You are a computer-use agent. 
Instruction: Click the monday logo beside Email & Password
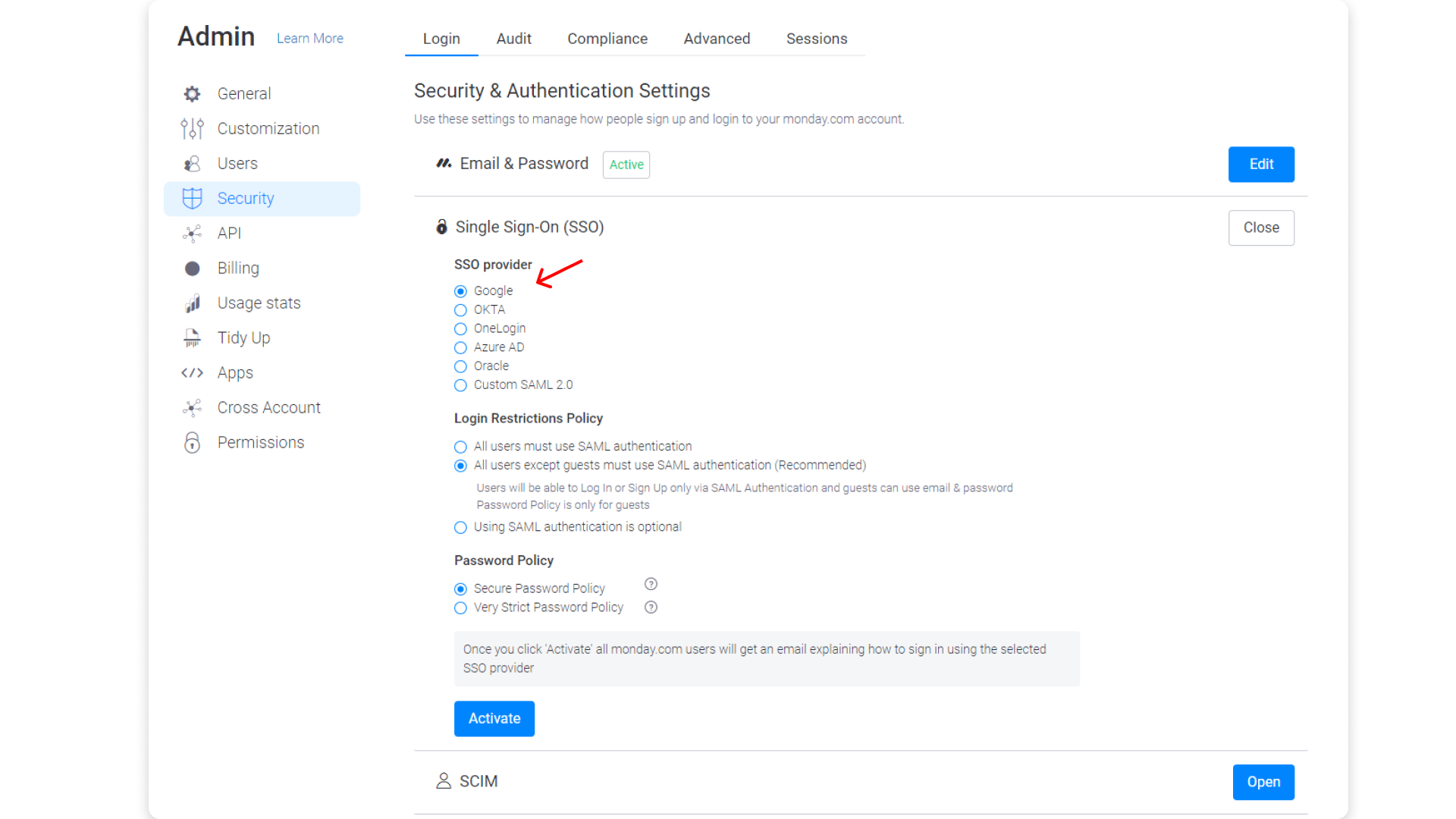(444, 164)
